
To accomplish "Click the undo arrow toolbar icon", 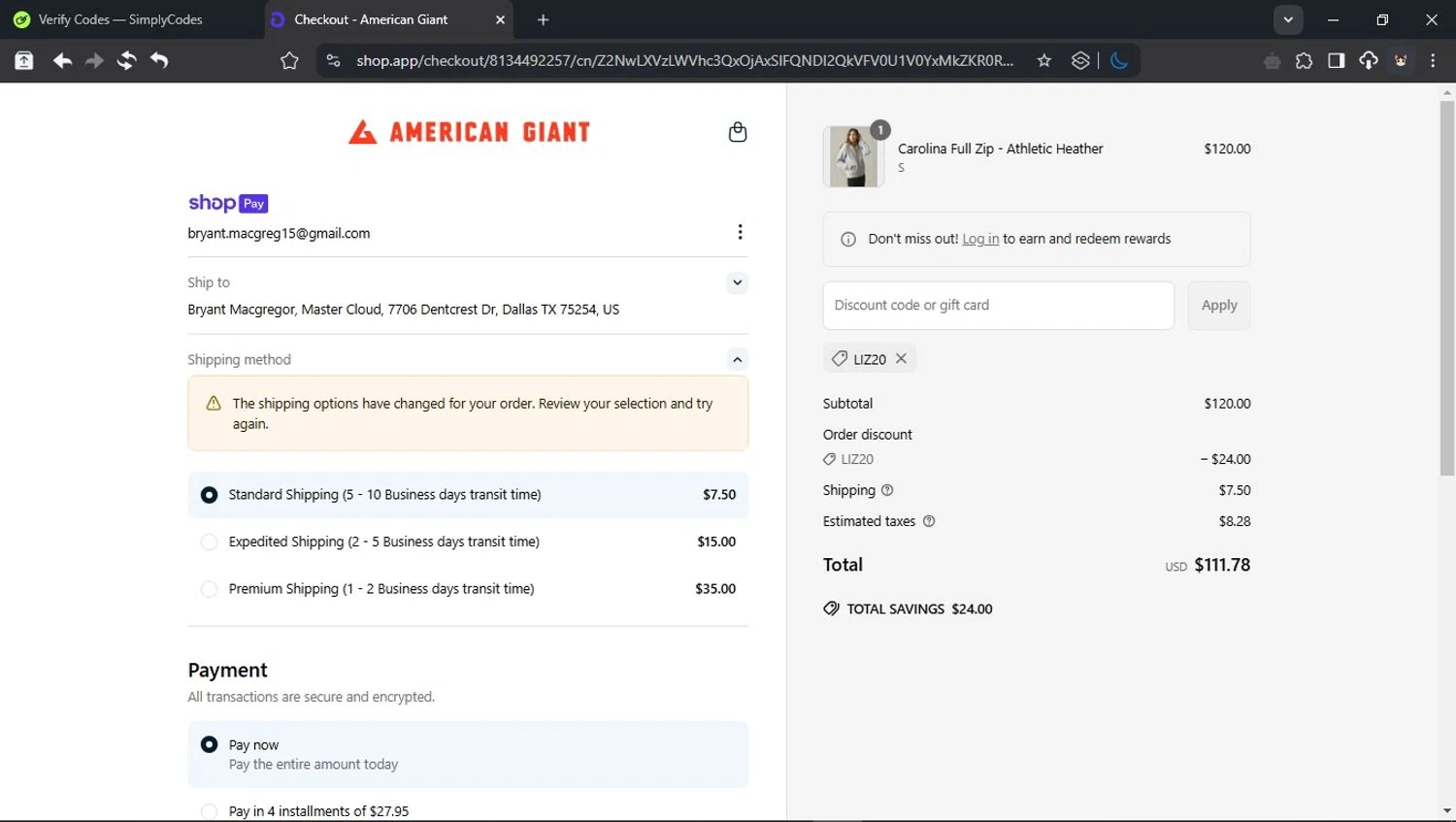I will pos(159,60).
